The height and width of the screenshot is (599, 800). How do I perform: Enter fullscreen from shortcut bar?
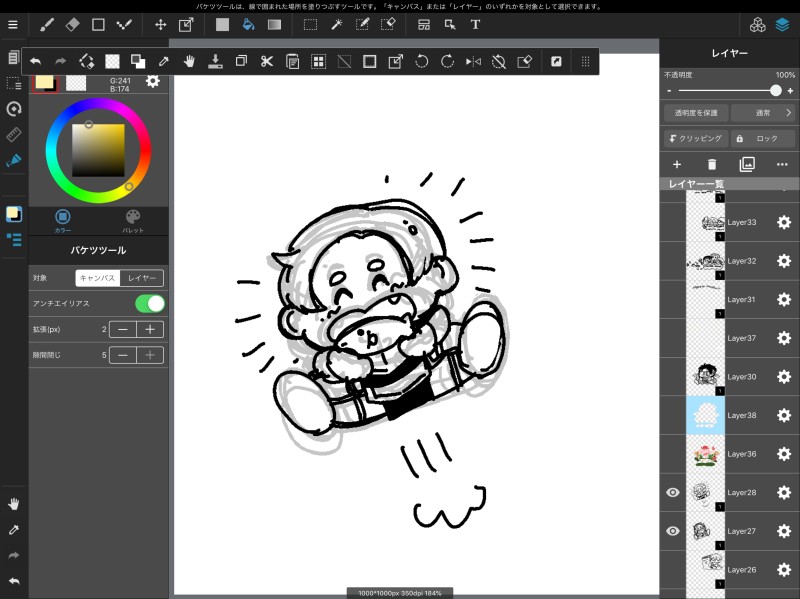pos(556,62)
